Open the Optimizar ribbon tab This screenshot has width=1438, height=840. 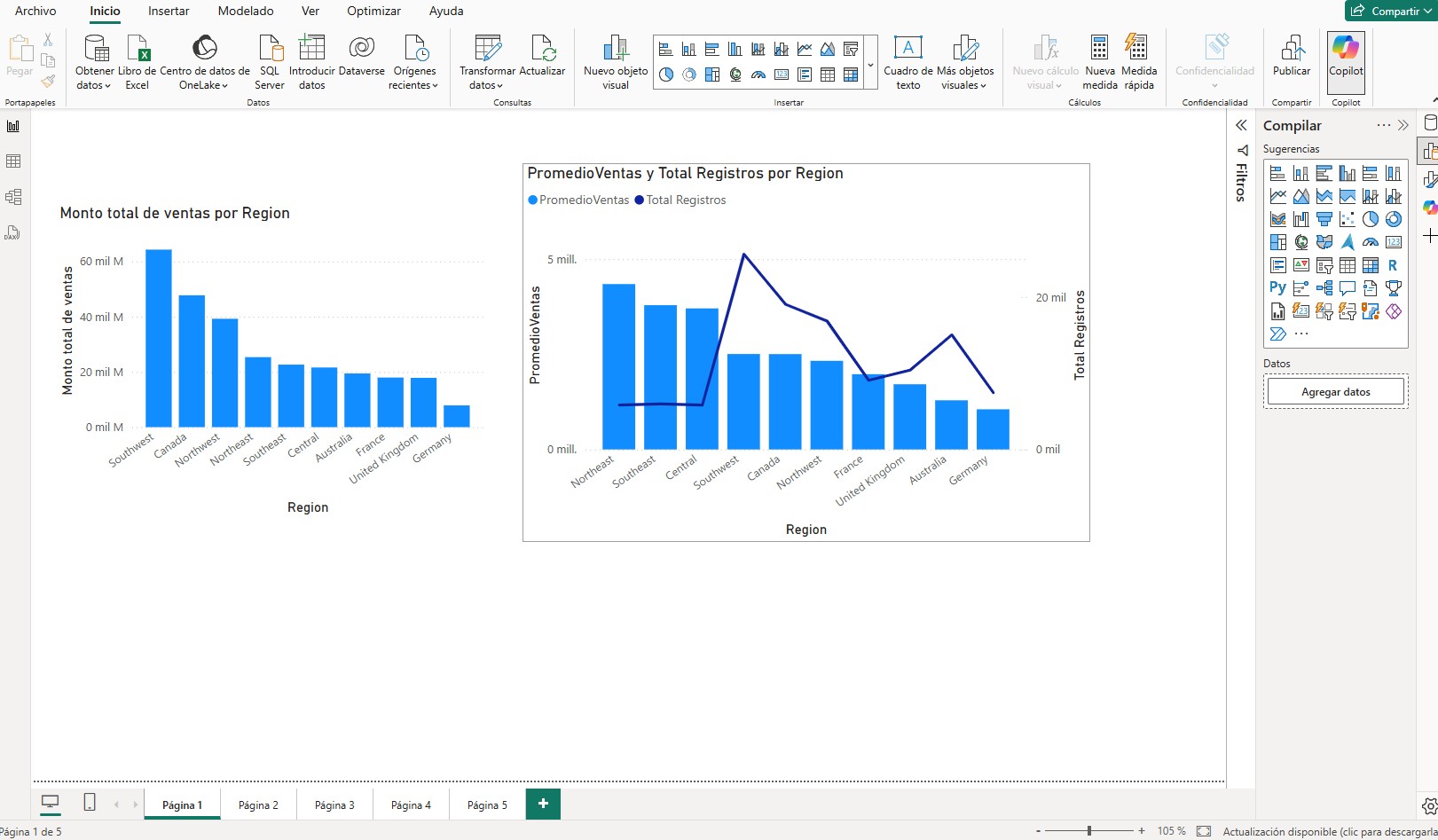[373, 11]
